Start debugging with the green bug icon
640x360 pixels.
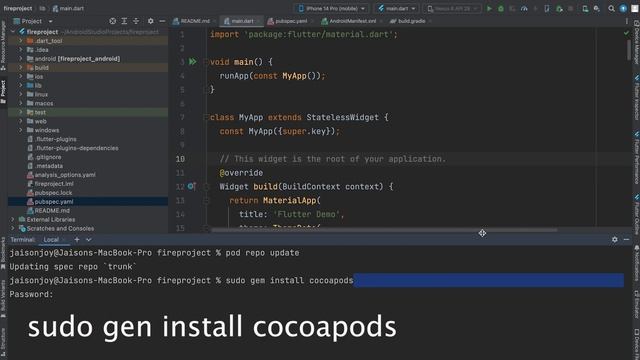501,9
